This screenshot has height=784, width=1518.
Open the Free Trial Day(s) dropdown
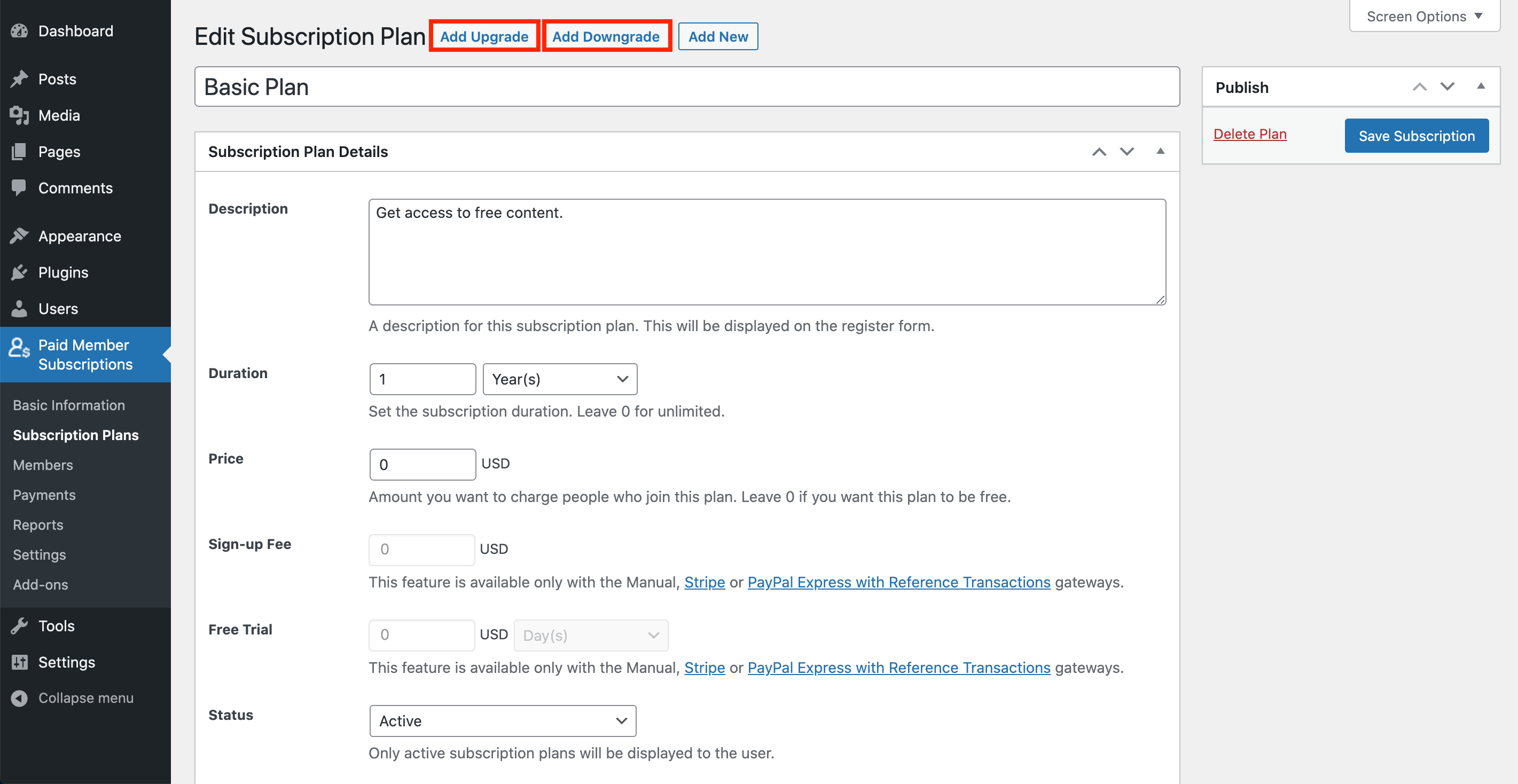coord(590,636)
